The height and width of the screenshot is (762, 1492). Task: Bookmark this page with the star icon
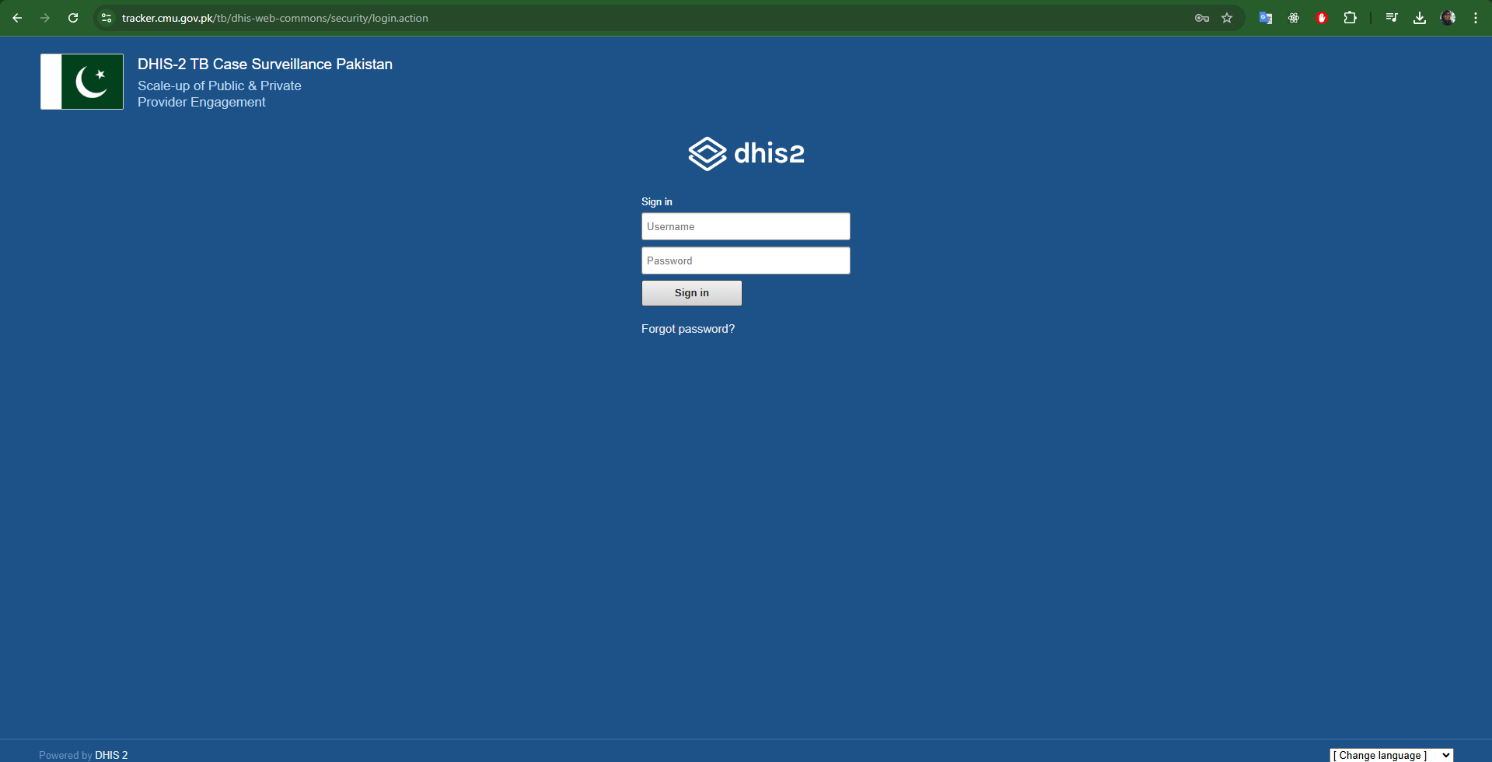tap(1227, 18)
